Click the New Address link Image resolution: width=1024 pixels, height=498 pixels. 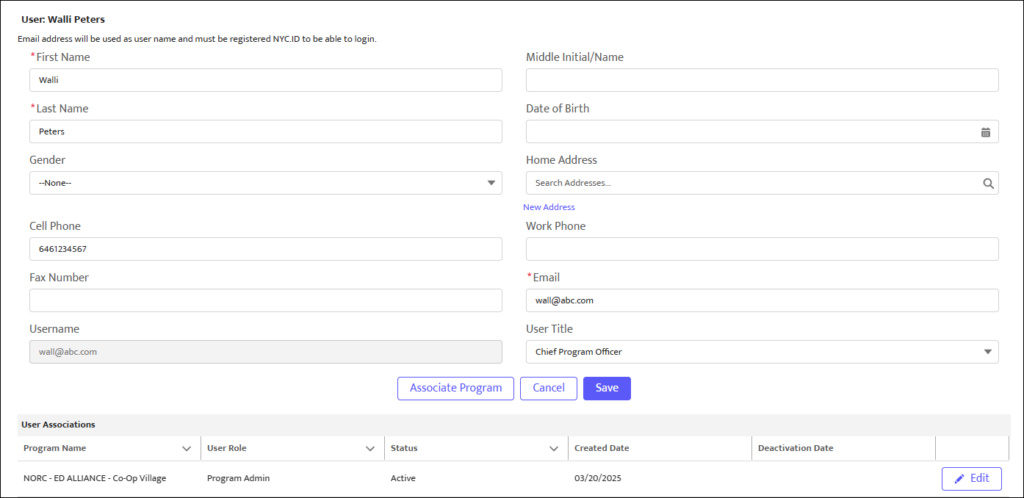click(x=549, y=207)
